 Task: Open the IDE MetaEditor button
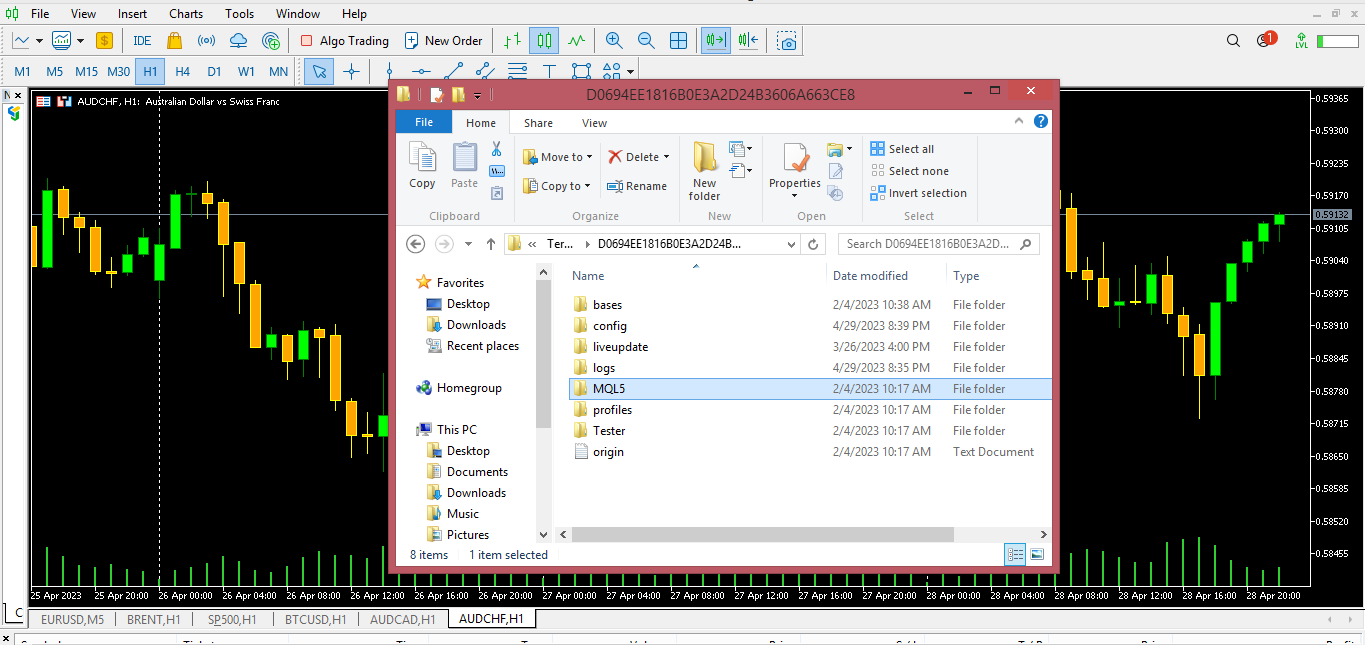[x=142, y=41]
